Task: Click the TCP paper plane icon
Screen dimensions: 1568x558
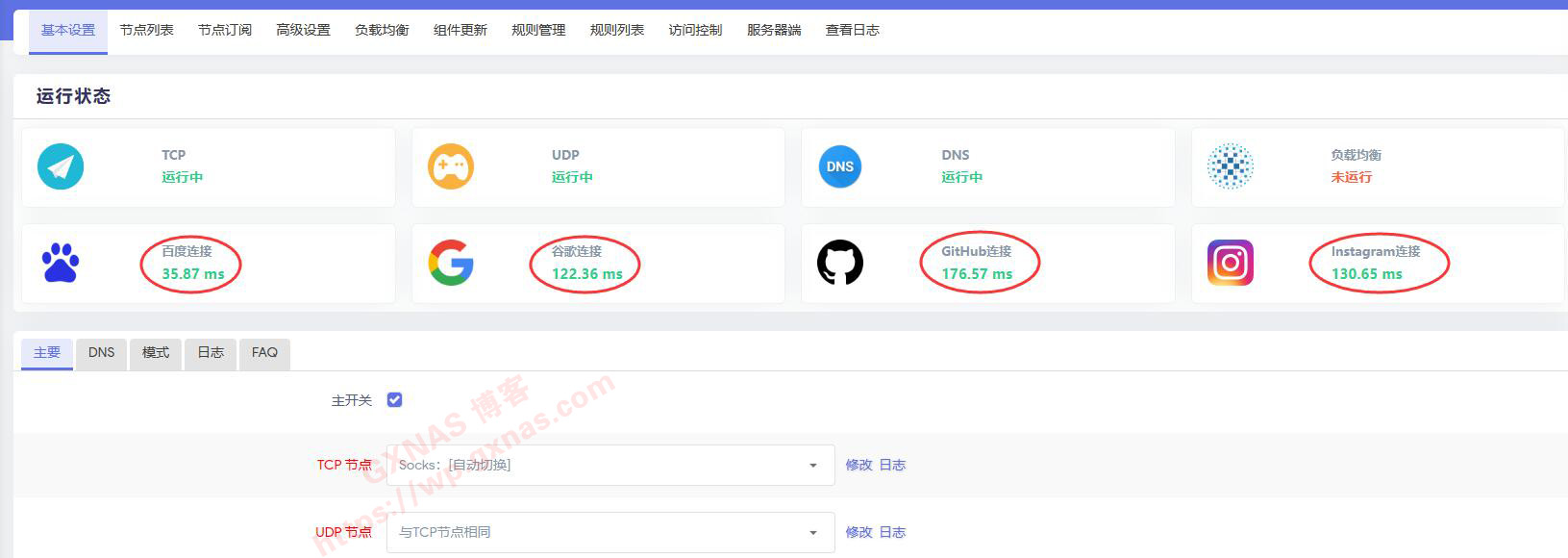Action: pos(61,166)
